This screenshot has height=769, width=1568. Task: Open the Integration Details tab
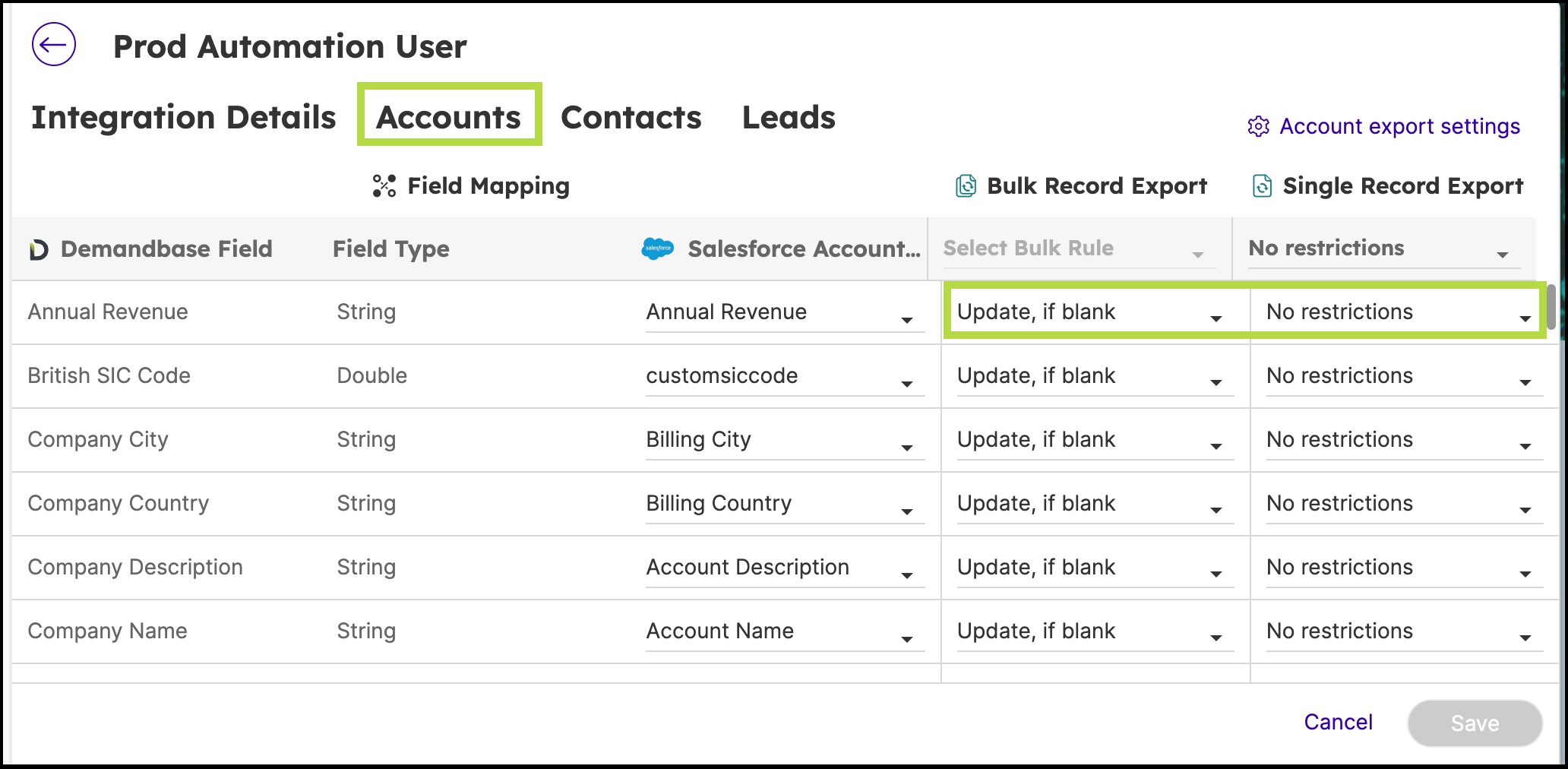tap(183, 117)
